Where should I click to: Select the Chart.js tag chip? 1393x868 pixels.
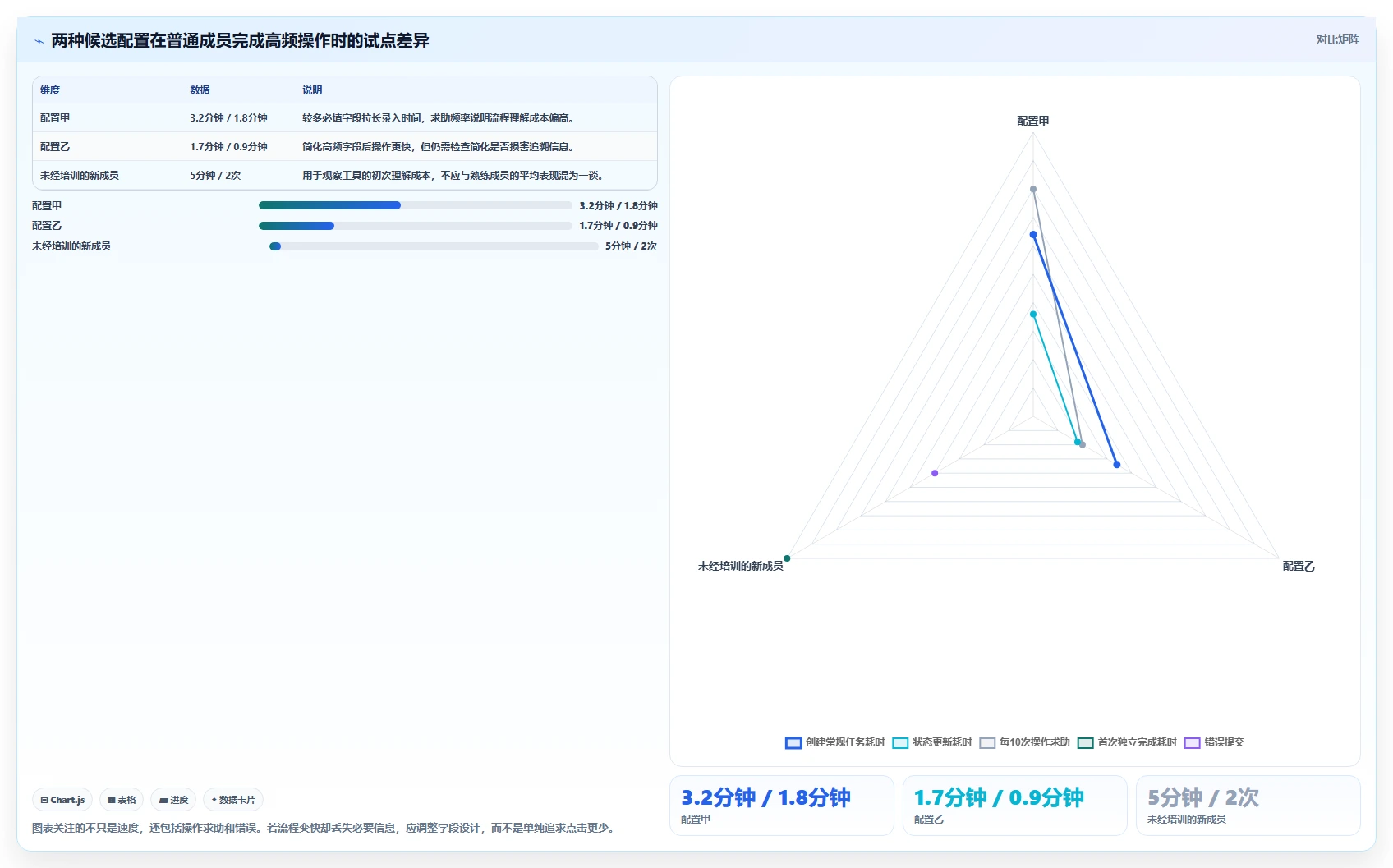62,800
